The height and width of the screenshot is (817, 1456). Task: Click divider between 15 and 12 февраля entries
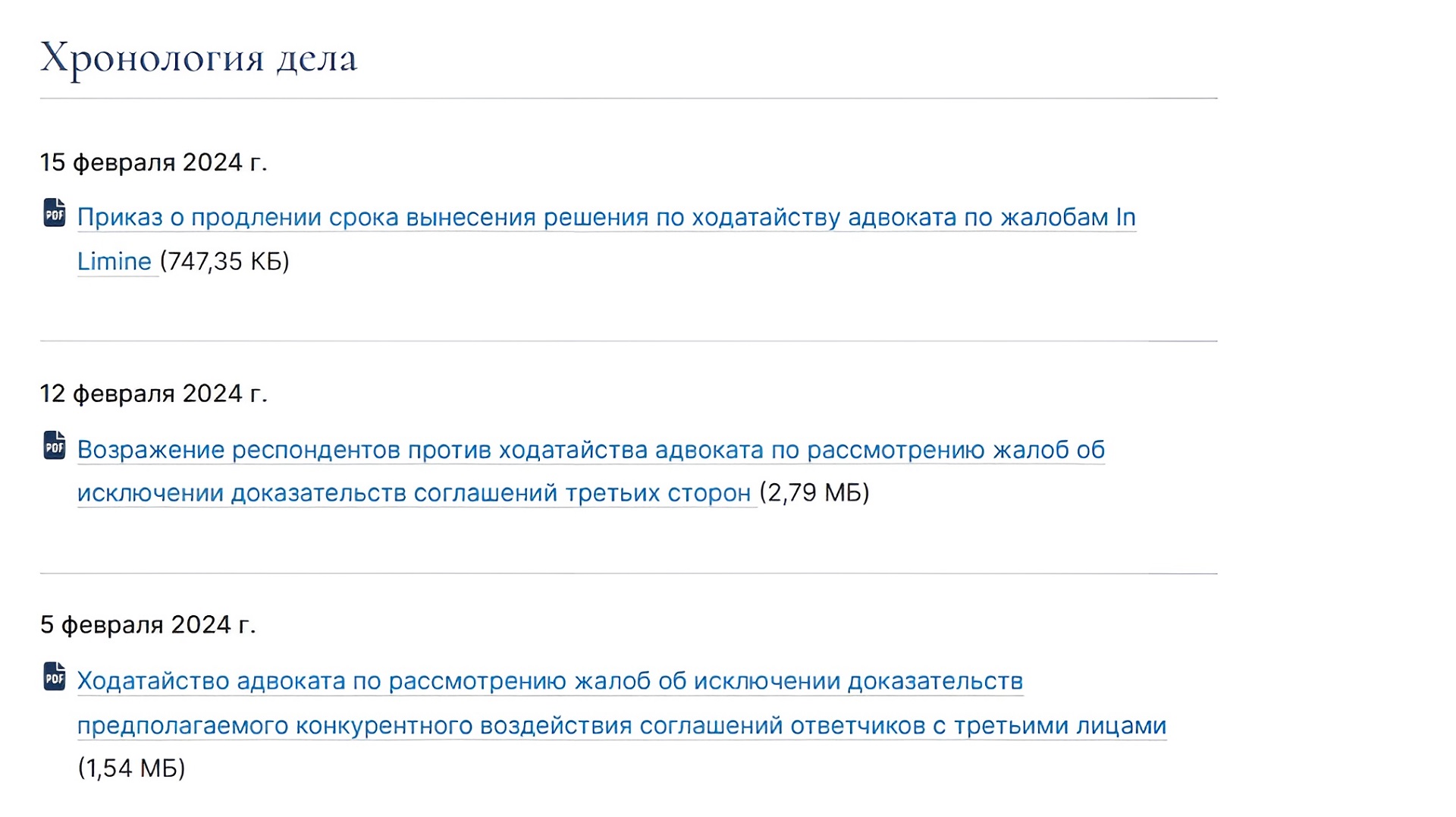(628, 341)
